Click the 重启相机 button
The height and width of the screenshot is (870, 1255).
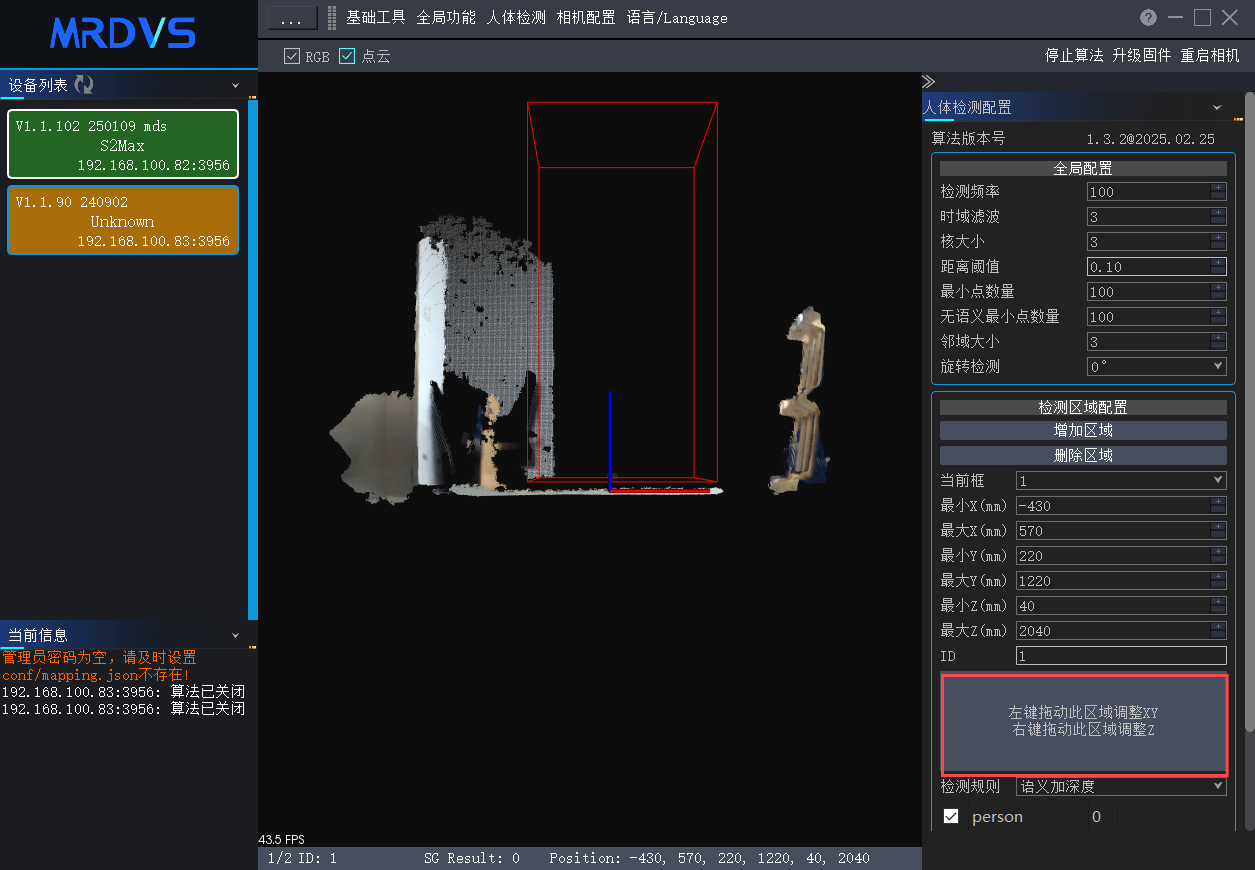(x=1210, y=56)
